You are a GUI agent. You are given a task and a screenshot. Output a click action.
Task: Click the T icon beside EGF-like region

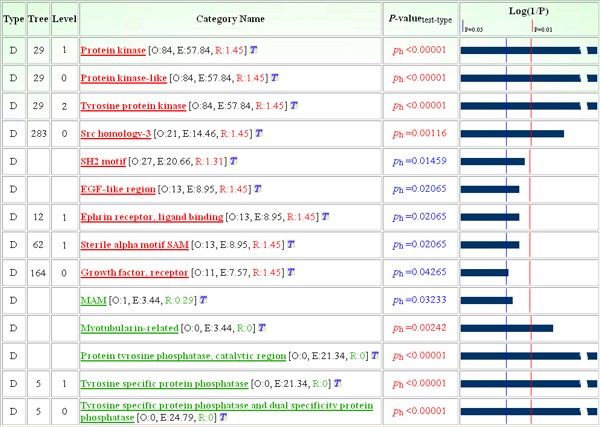tap(258, 189)
